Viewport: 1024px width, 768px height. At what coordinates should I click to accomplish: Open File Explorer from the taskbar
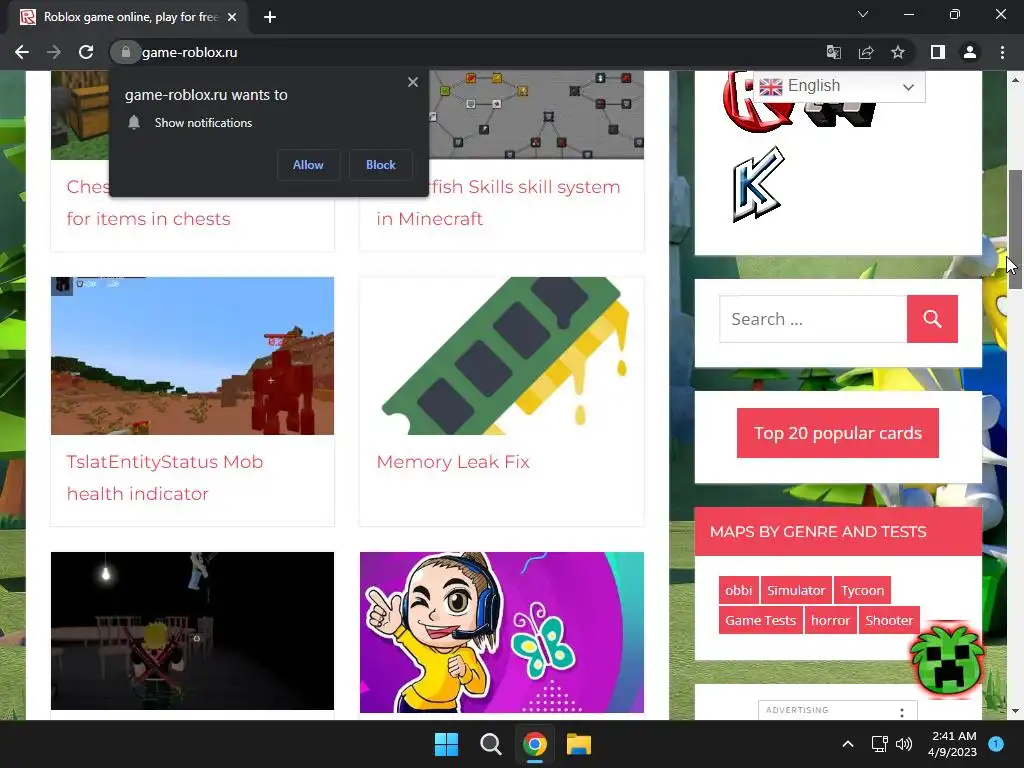click(x=579, y=744)
